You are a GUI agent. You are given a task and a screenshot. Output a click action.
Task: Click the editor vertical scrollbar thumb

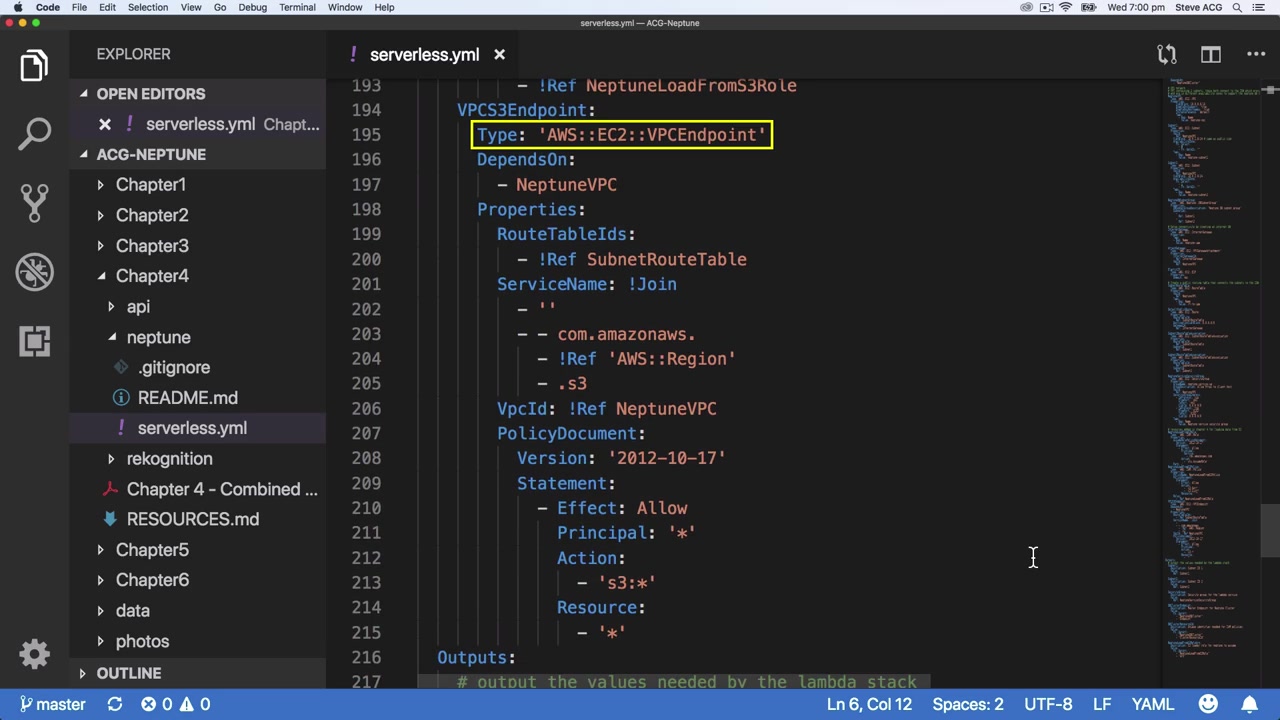pyautogui.click(x=1270, y=530)
